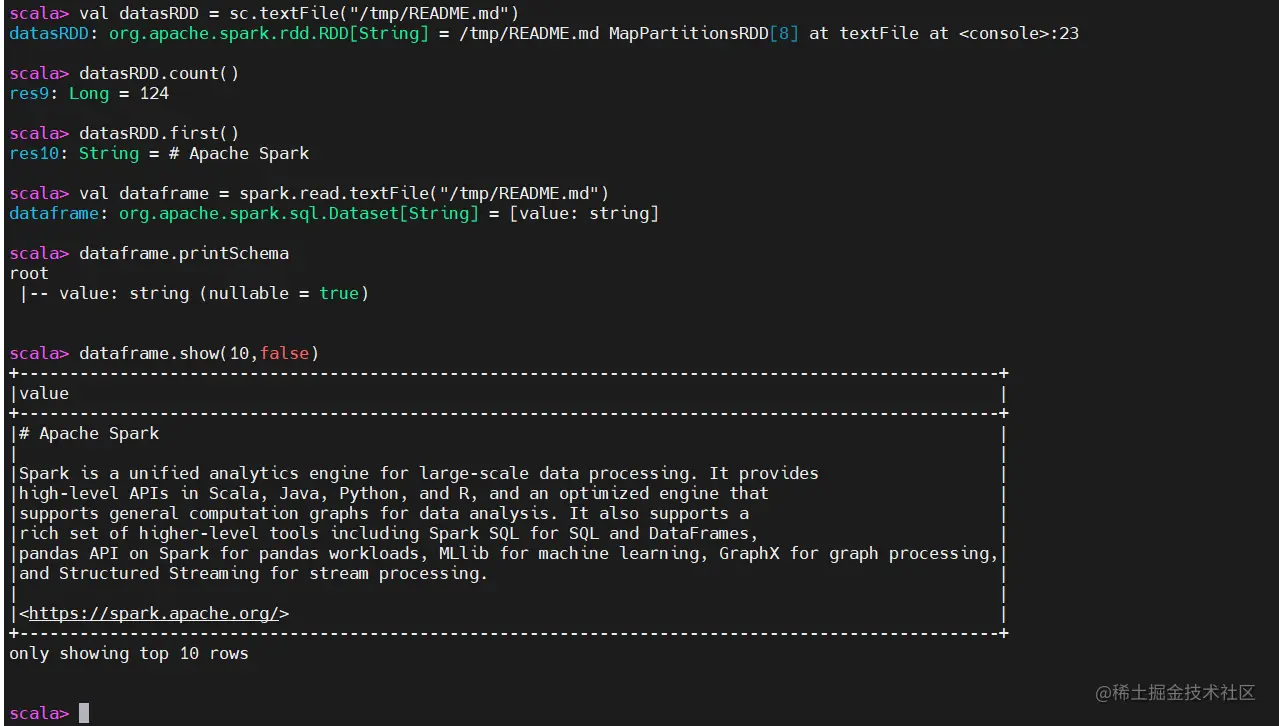Click the "value" column header in table

point(44,393)
